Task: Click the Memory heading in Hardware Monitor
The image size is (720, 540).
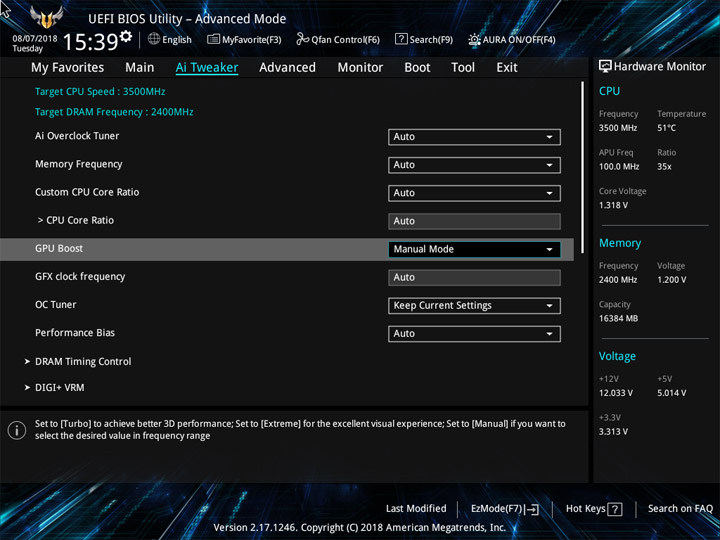Action: tap(620, 243)
